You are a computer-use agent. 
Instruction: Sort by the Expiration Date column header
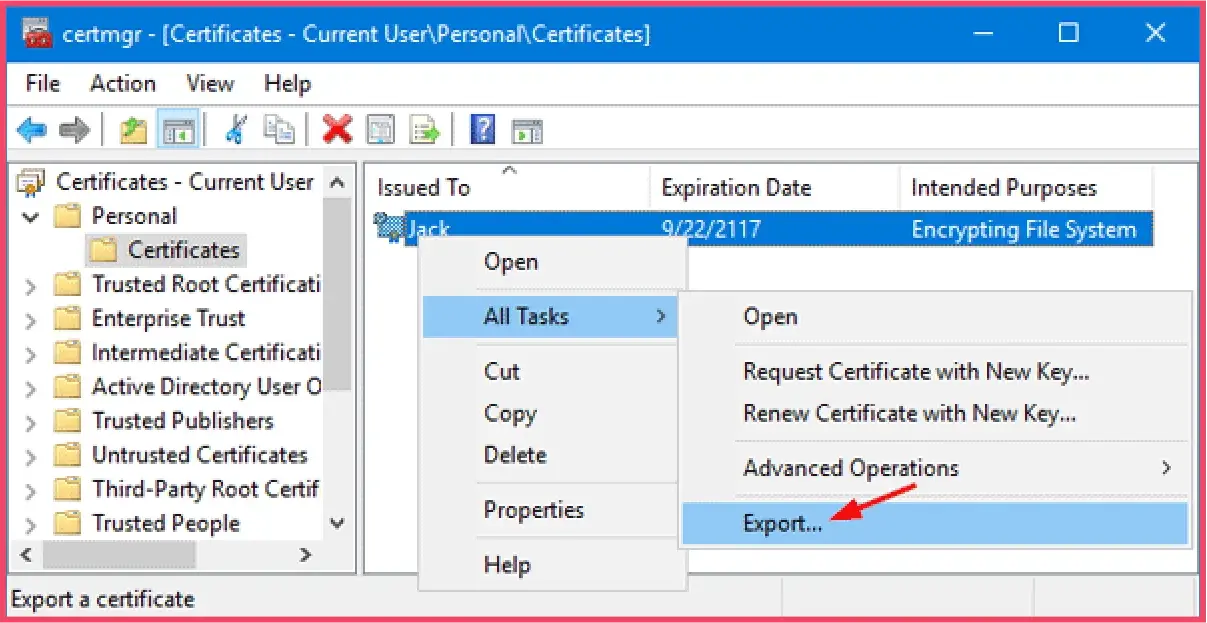[736, 187]
